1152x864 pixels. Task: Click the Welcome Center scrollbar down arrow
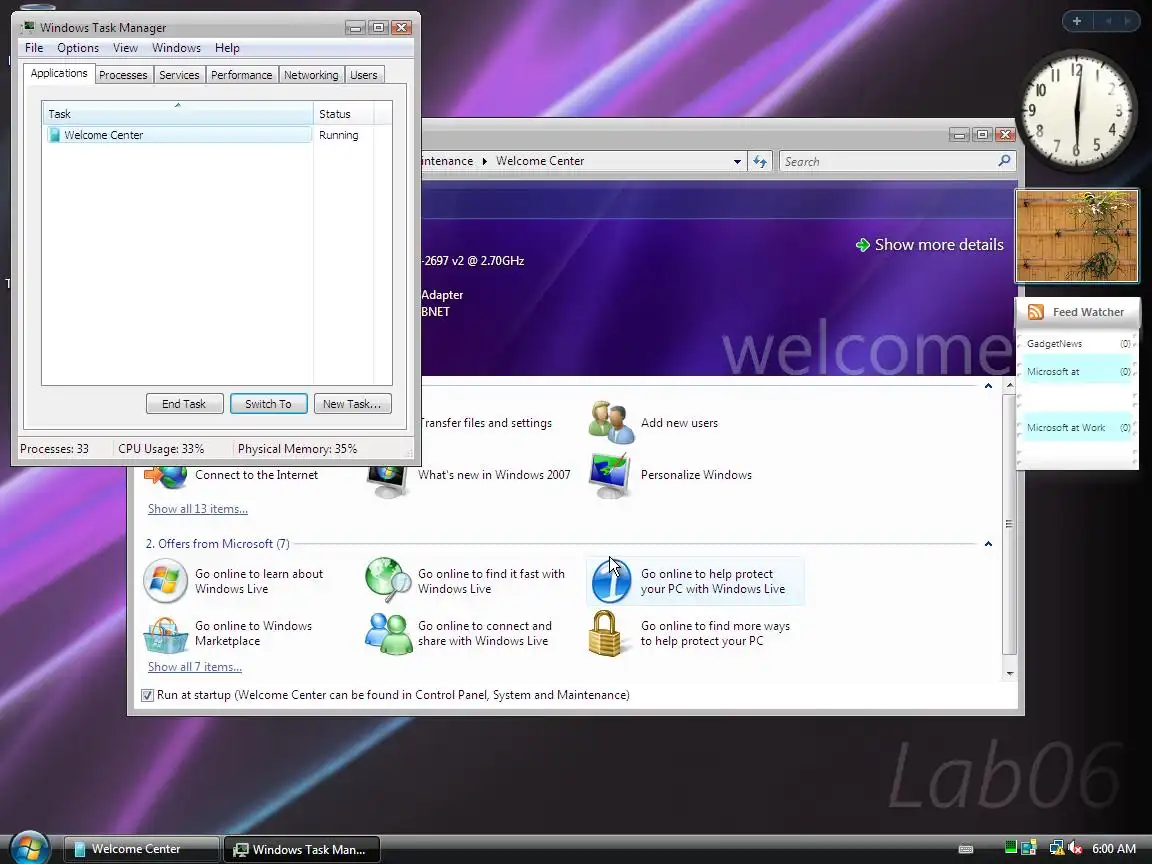pos(1009,673)
